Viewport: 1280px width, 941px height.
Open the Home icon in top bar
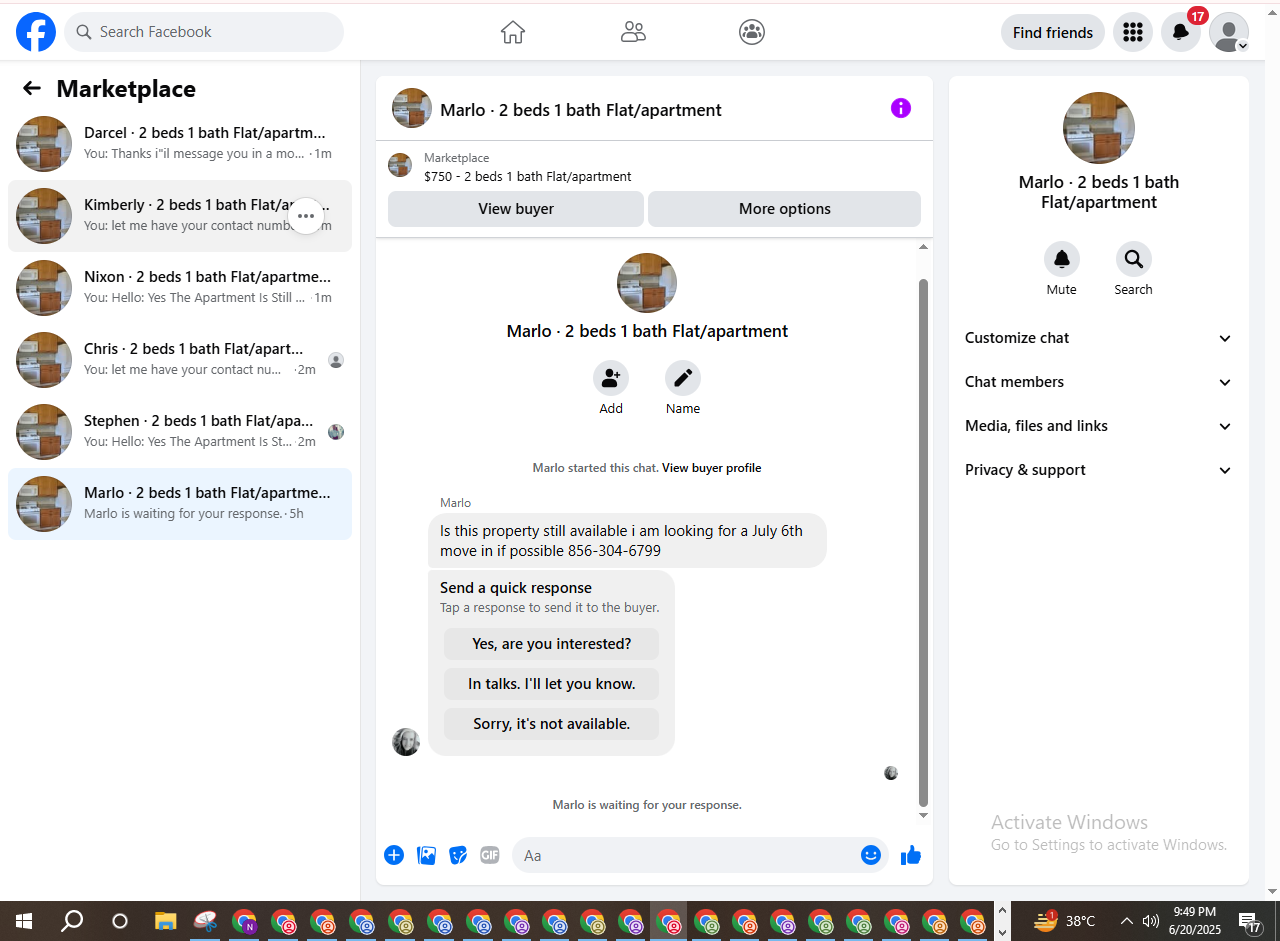513,32
